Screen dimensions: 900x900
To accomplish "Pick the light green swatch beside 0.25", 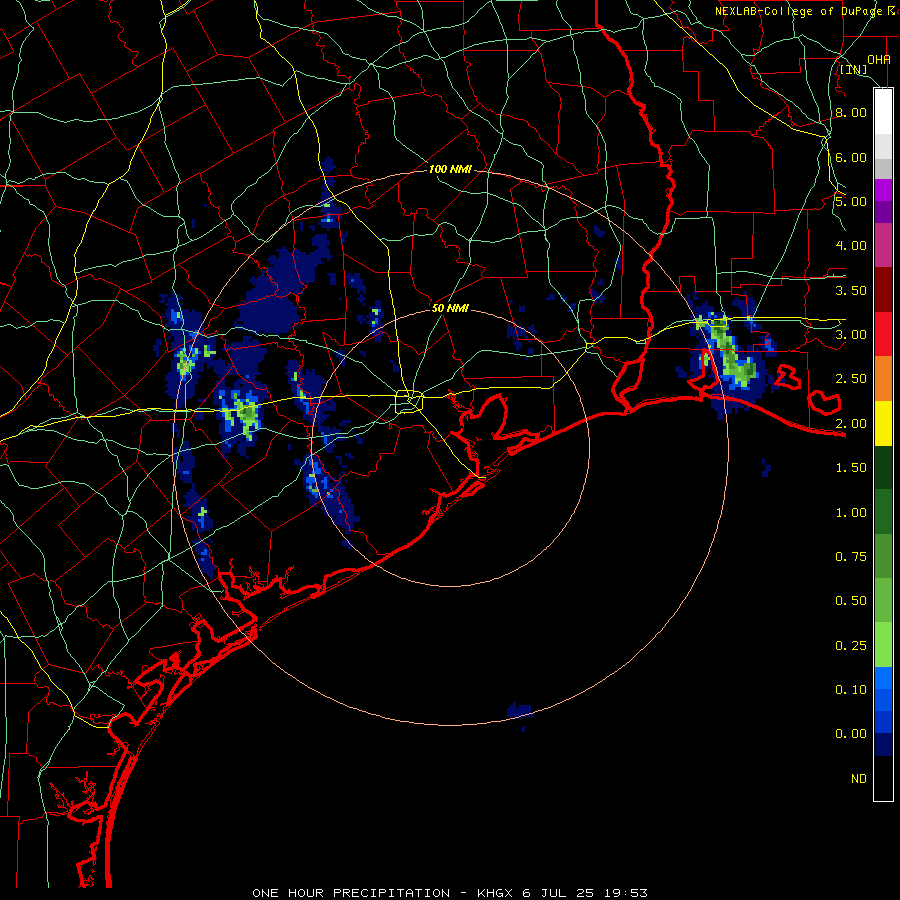I will pos(883,645).
